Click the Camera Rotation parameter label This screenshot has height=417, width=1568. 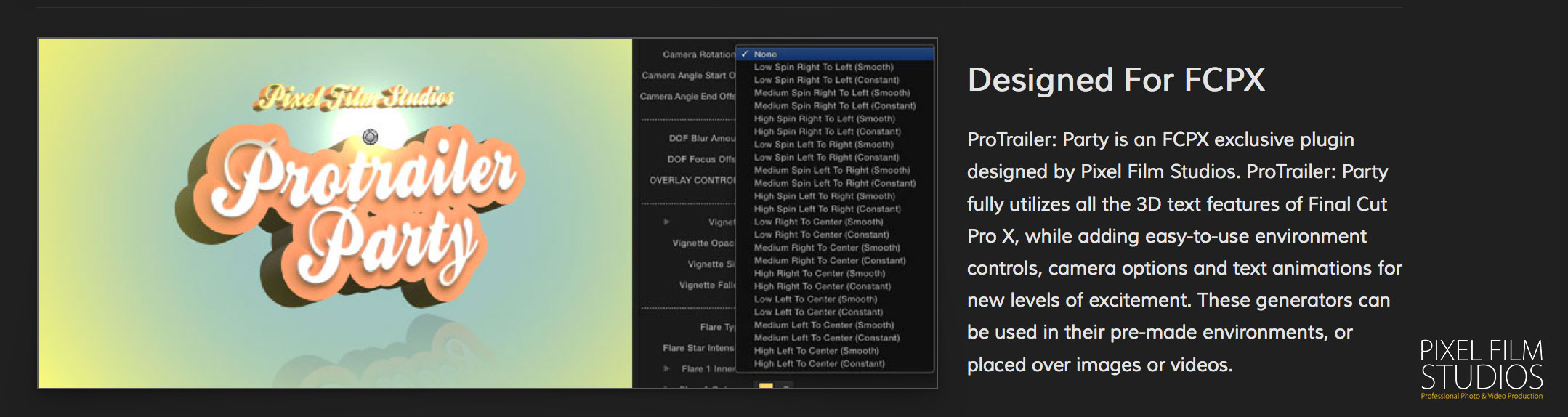(699, 54)
